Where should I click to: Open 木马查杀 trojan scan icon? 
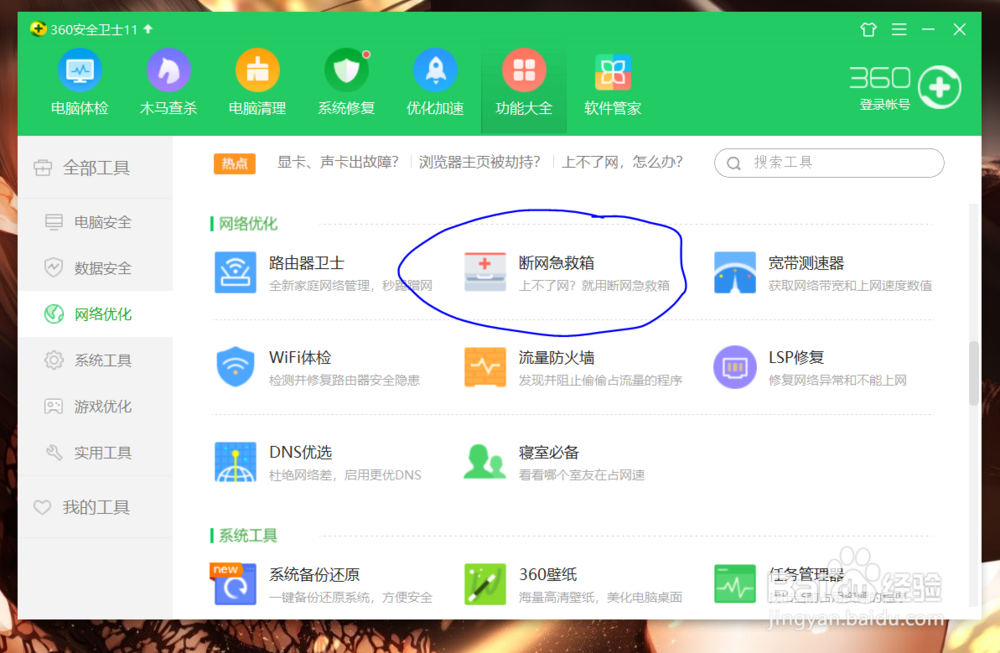[x=168, y=70]
